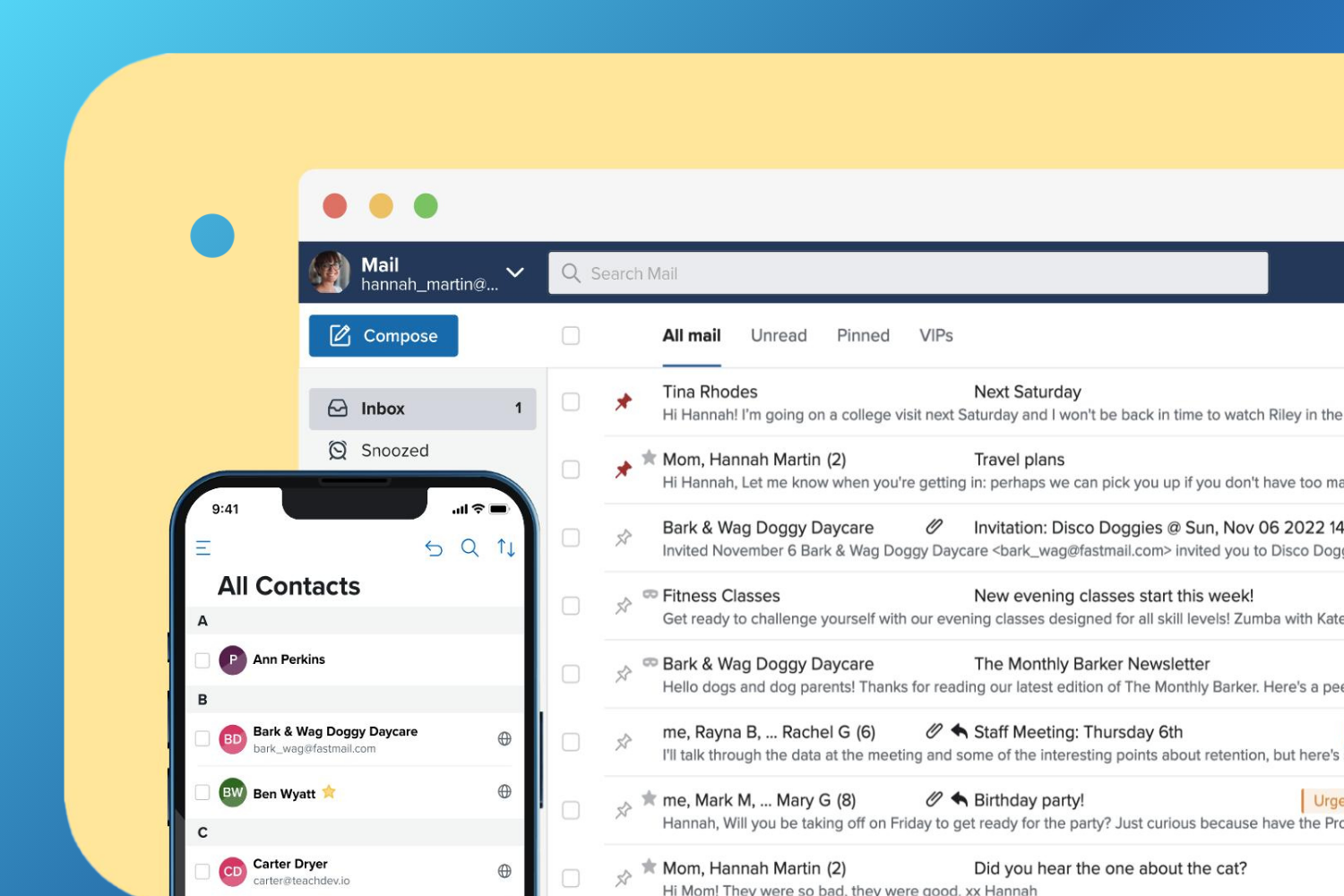Switch to the VIPs tab
The height and width of the screenshot is (896, 1344).
(x=936, y=335)
